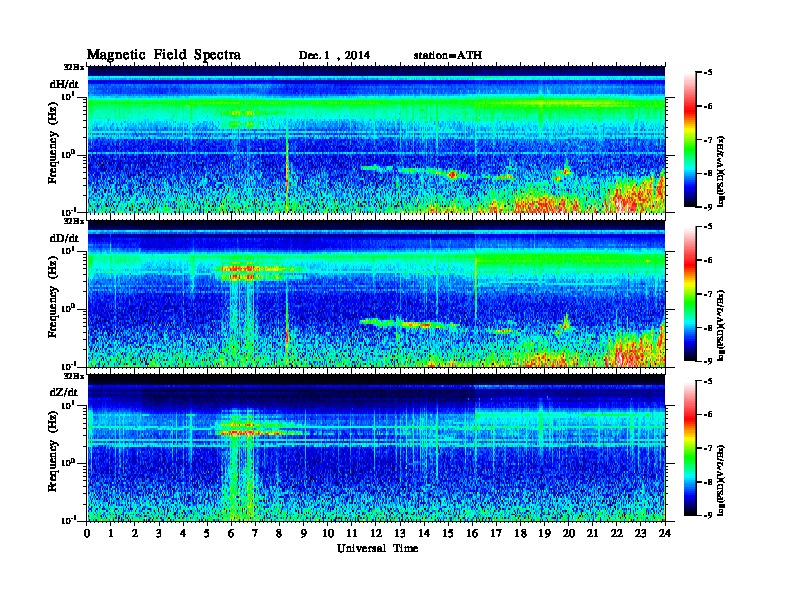This screenshot has height=612, width=792.
Task: Click hour tick label "21" on time axis
Action: [x=592, y=534]
